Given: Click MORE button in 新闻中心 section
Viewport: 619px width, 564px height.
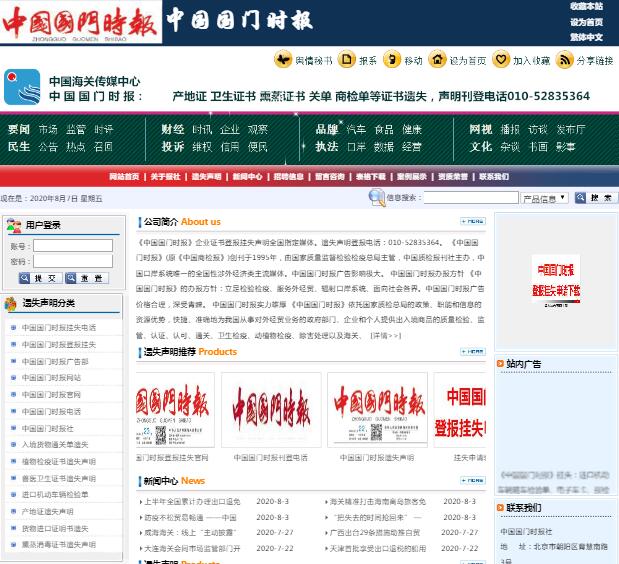Looking at the screenshot, I should tap(473, 480).
